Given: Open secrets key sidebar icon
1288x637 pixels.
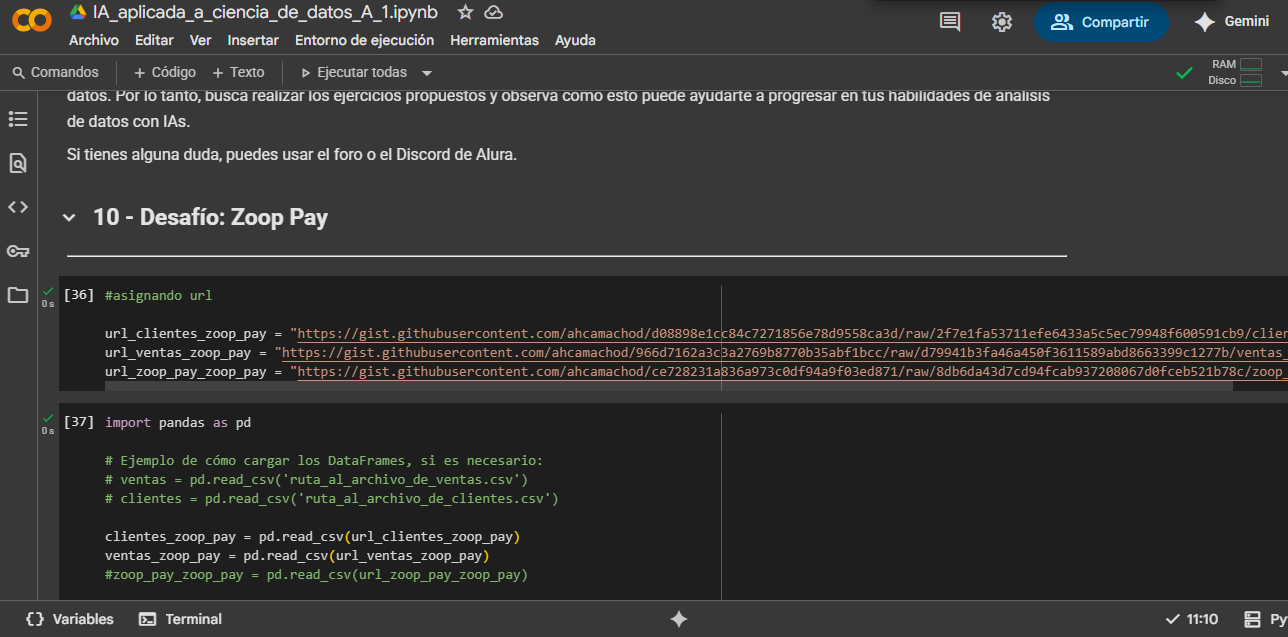Looking at the screenshot, I should pos(18,251).
